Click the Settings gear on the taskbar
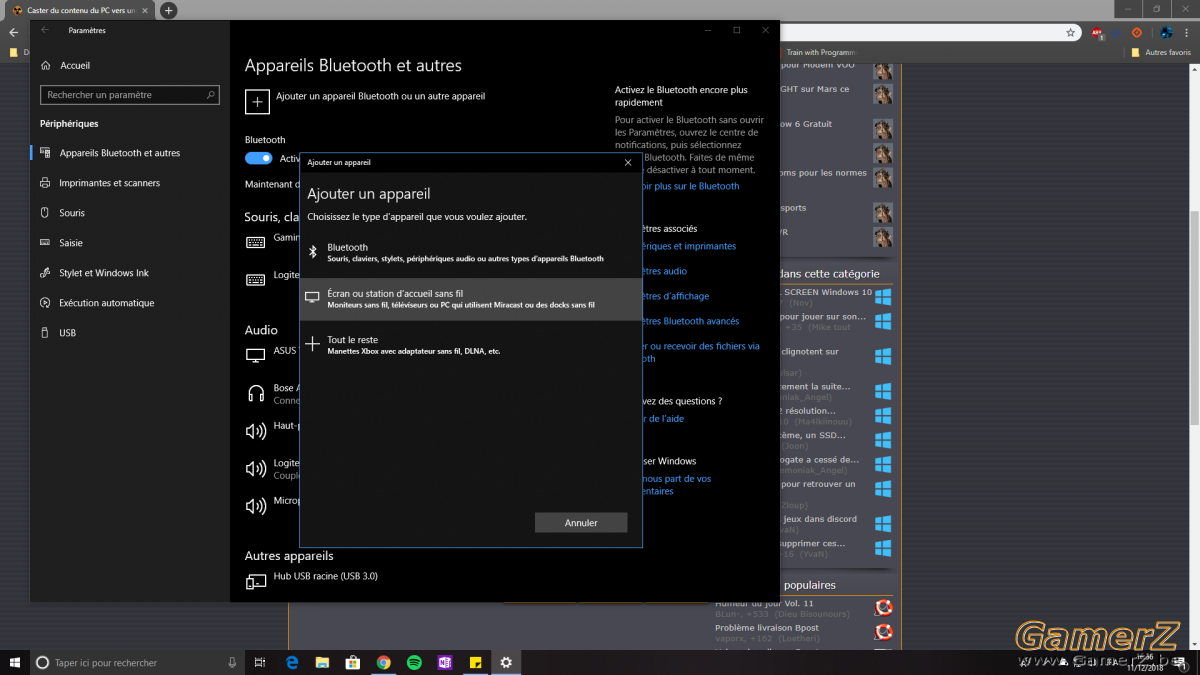The image size is (1200, 675). [506, 662]
